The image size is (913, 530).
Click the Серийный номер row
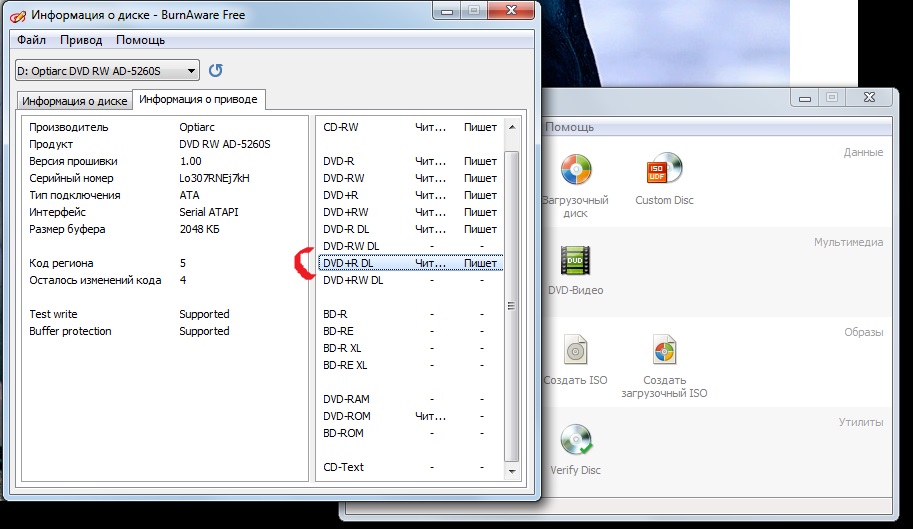coord(165,178)
